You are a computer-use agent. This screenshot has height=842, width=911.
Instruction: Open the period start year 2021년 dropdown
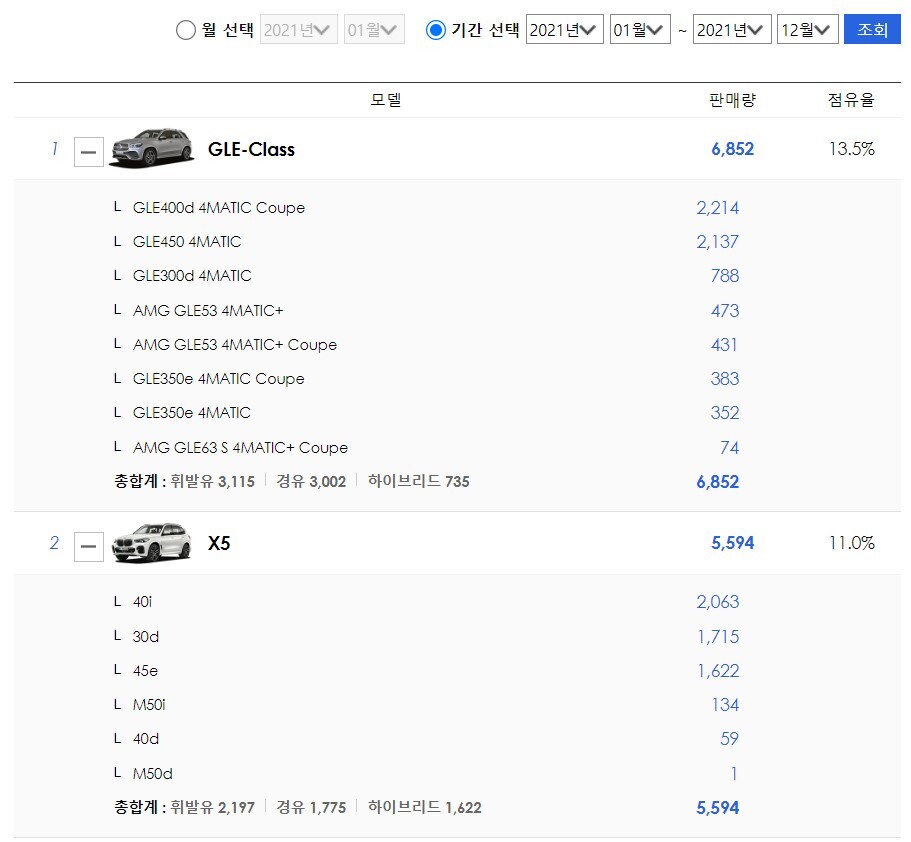pyautogui.click(x=564, y=30)
